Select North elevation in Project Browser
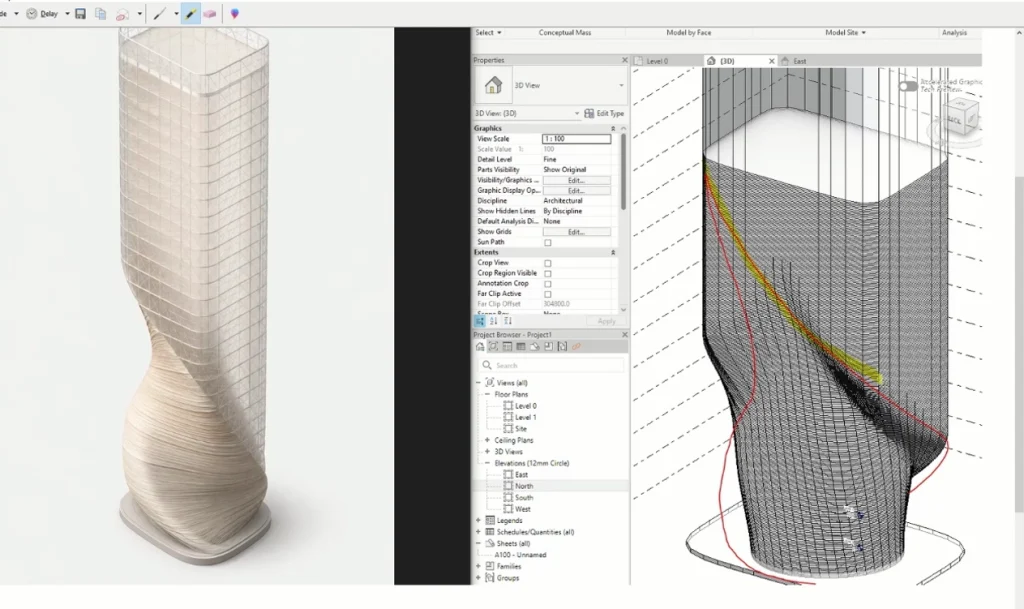The image size is (1024, 609). click(x=524, y=486)
